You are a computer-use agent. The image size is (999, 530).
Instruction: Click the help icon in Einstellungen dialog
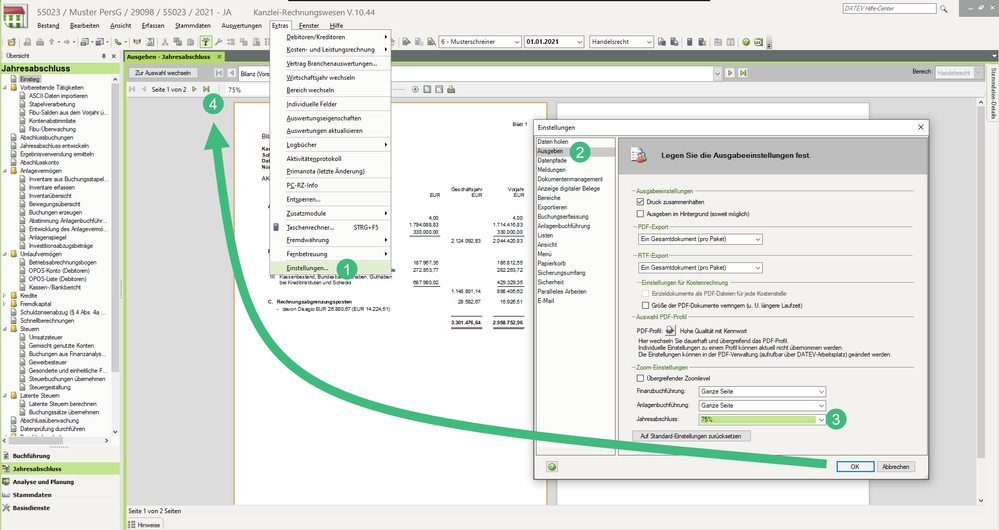pos(552,467)
